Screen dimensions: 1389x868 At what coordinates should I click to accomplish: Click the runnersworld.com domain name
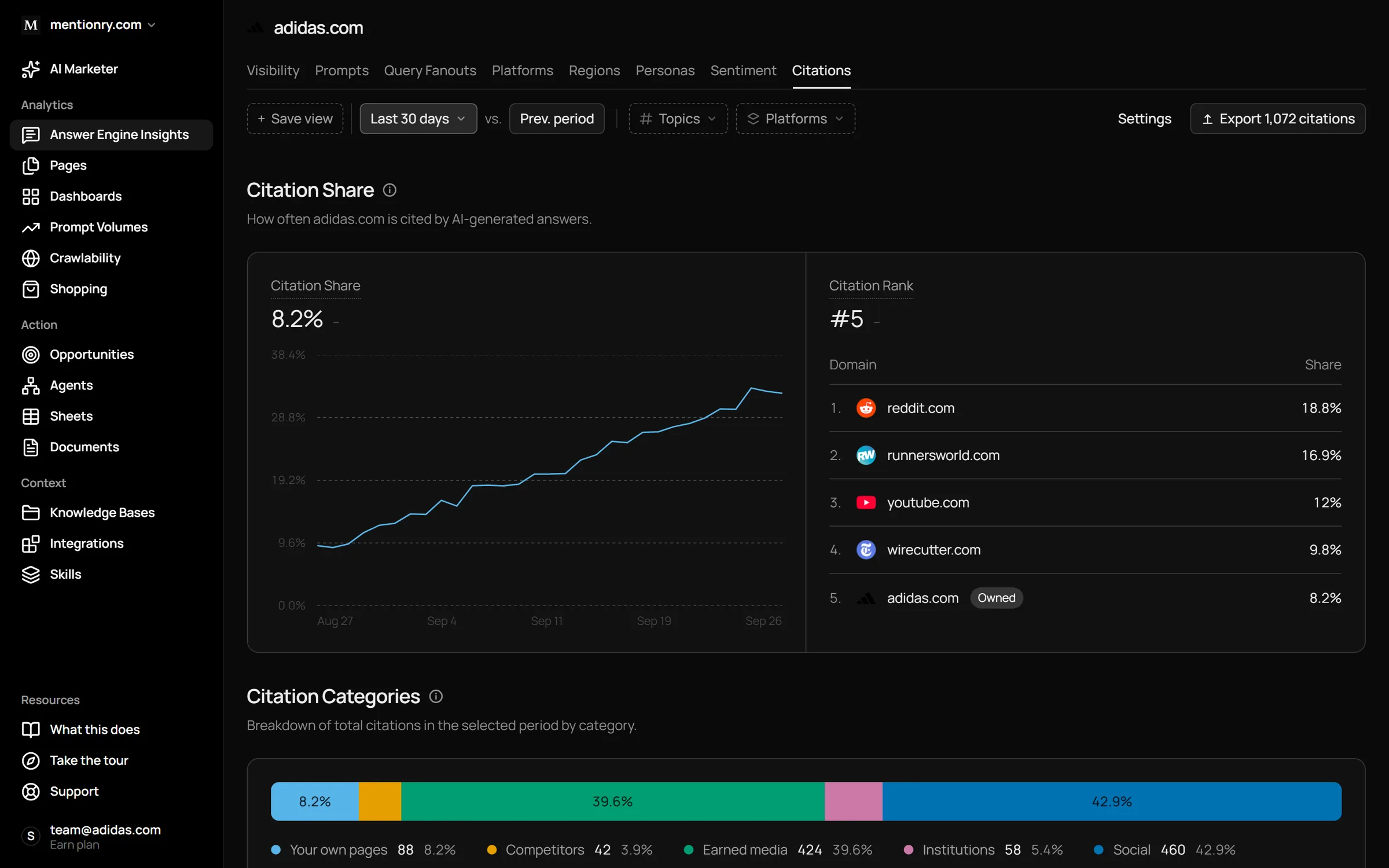pyautogui.click(x=943, y=455)
